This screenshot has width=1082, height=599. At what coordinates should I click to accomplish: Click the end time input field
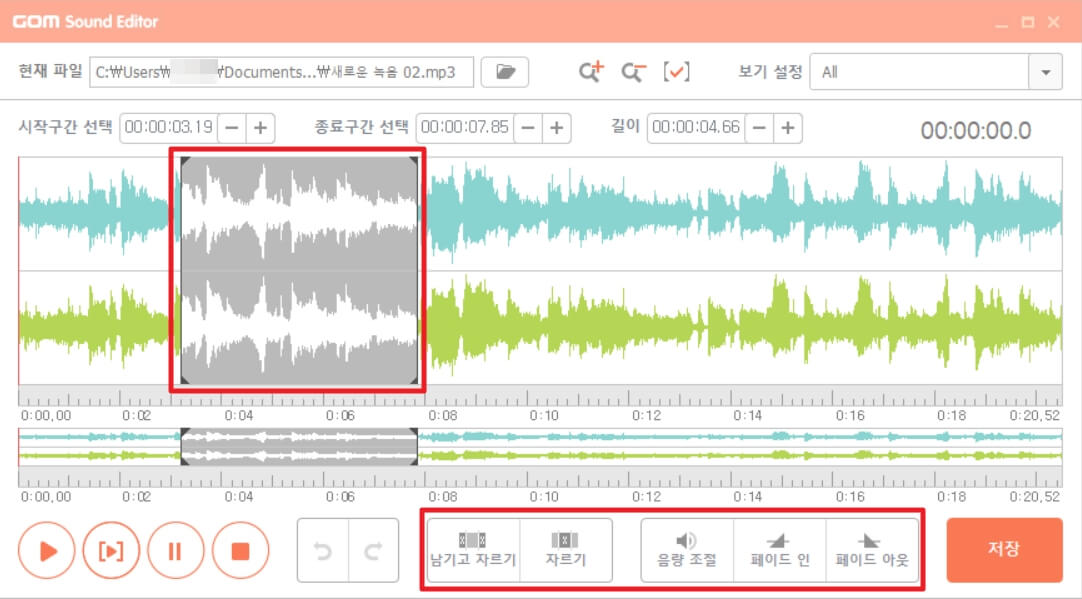click(463, 127)
